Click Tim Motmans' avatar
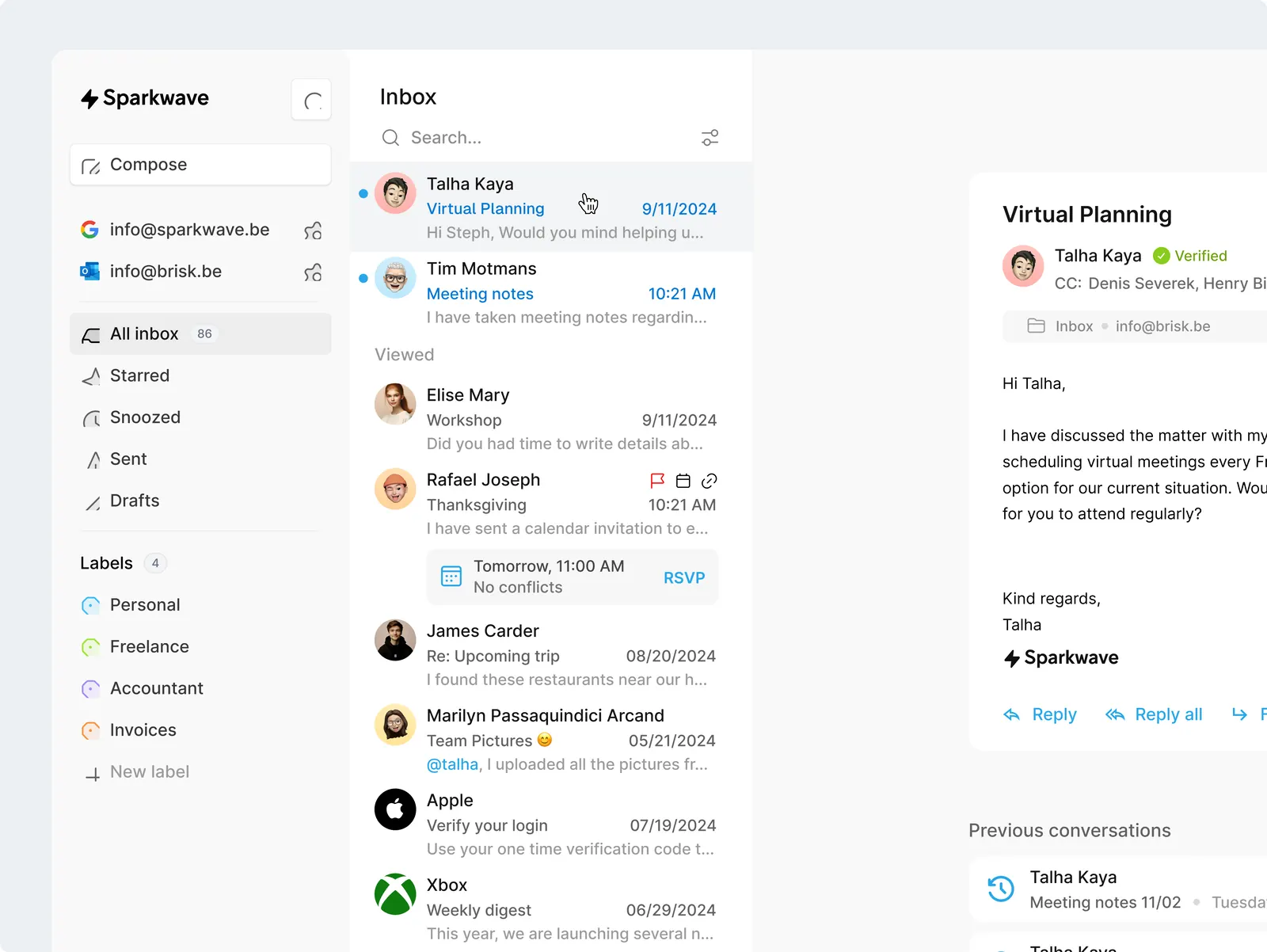 click(x=395, y=278)
